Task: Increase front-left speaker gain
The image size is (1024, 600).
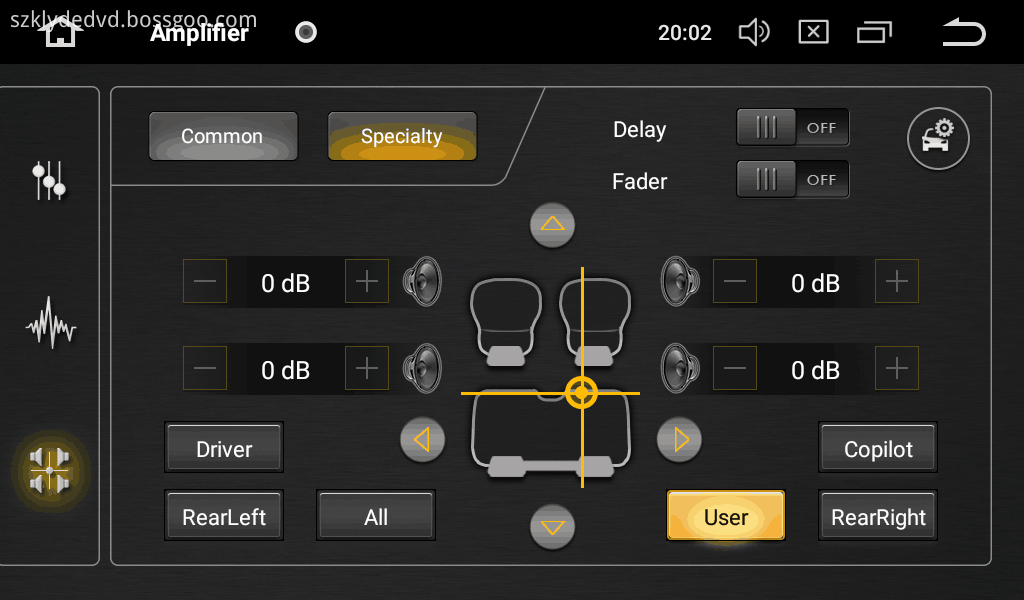Action: point(366,281)
